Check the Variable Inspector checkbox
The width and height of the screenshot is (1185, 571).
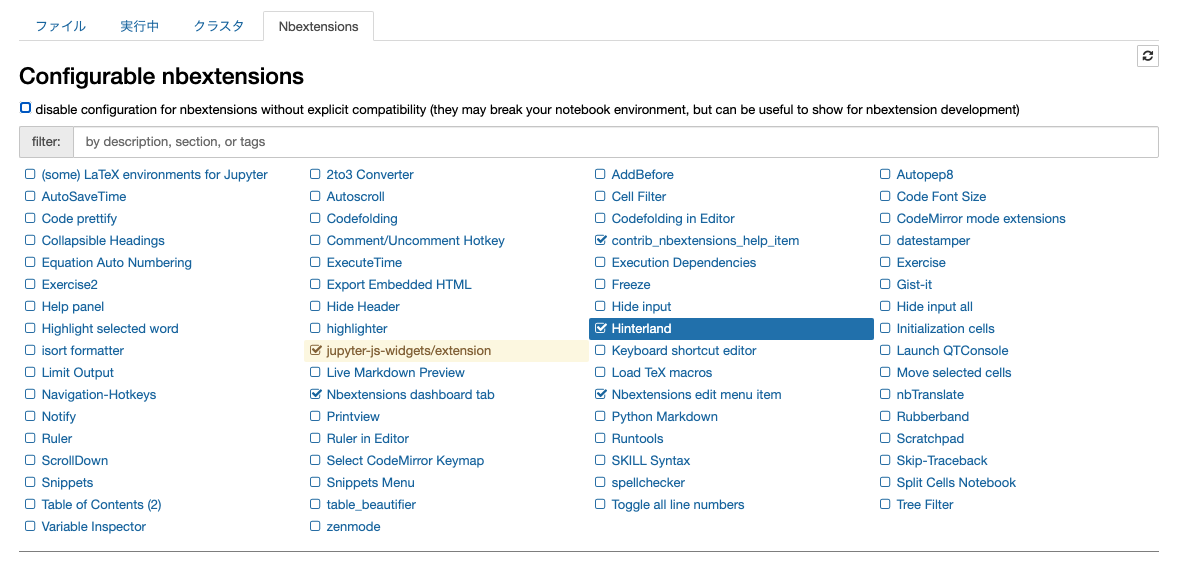[30, 526]
